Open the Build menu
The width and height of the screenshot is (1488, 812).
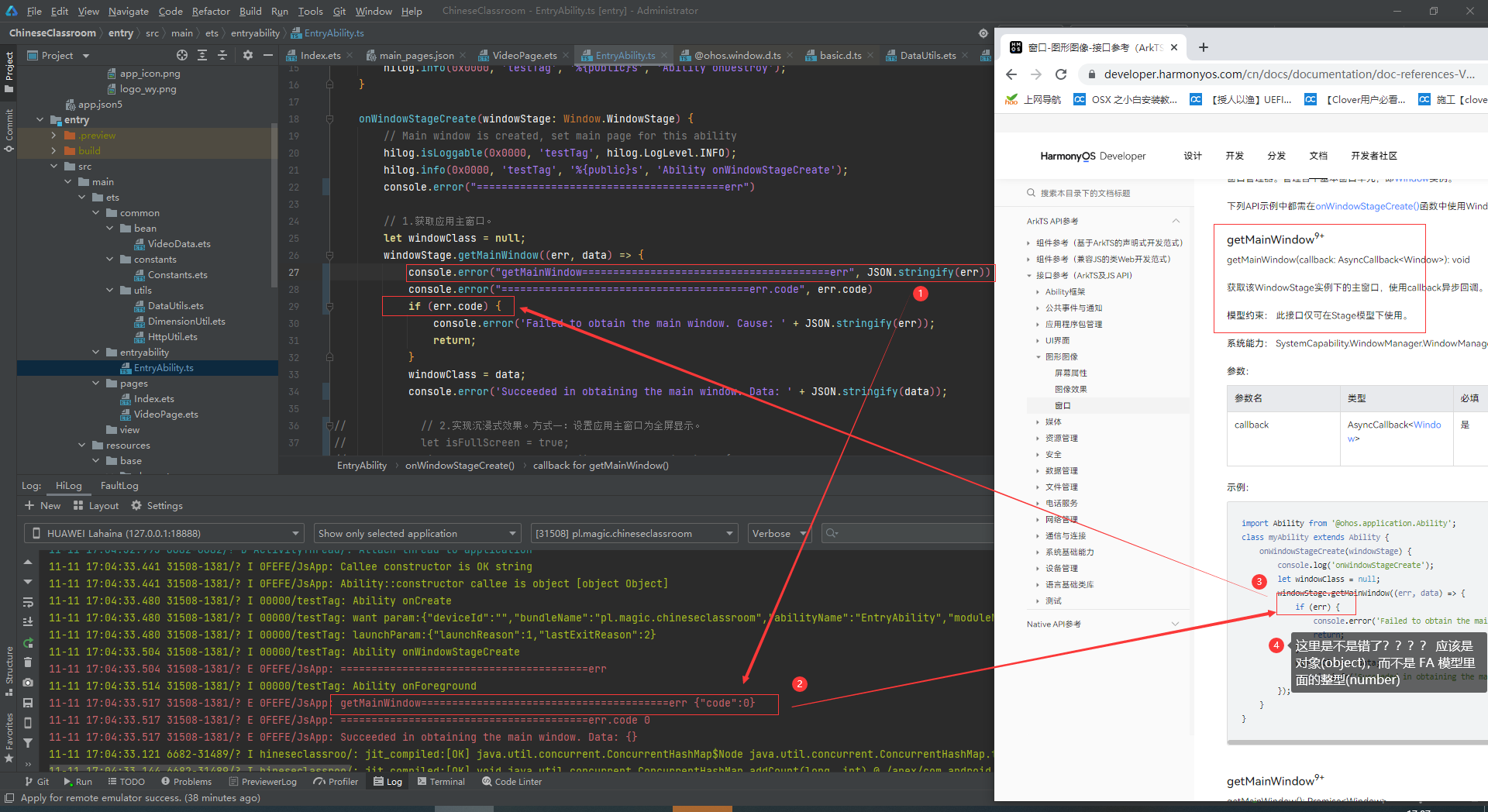(x=250, y=11)
